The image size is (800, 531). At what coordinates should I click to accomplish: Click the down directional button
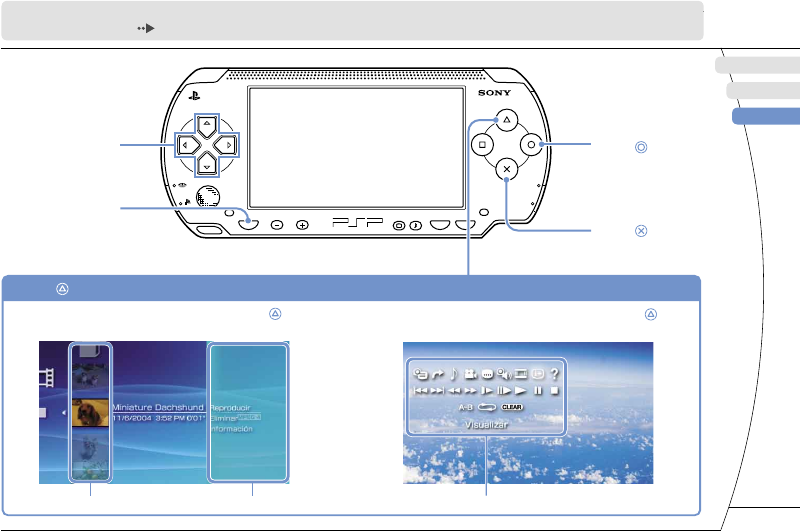point(207,164)
